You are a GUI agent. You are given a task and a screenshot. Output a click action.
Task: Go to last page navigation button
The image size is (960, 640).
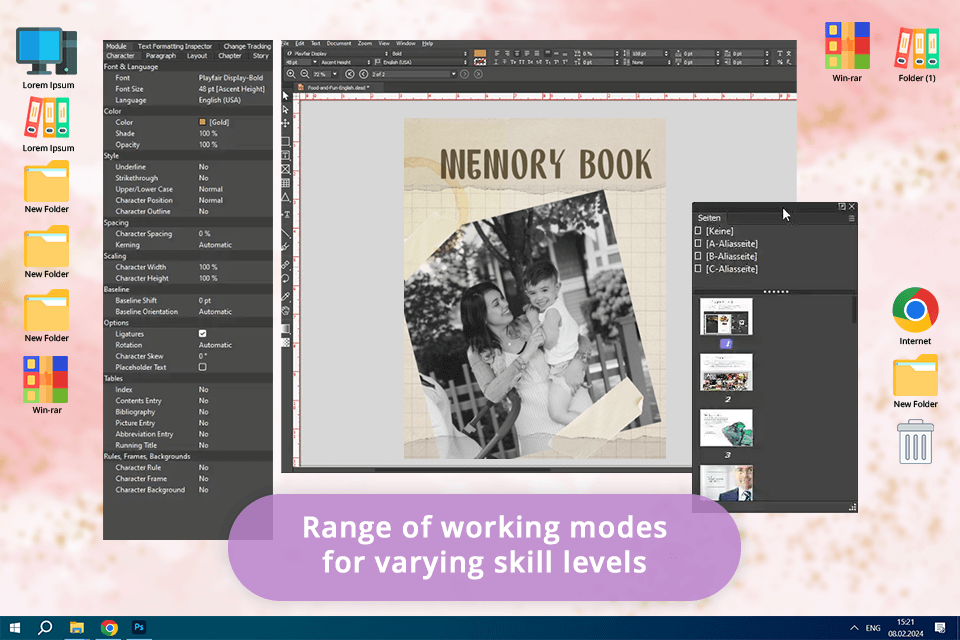[x=478, y=74]
